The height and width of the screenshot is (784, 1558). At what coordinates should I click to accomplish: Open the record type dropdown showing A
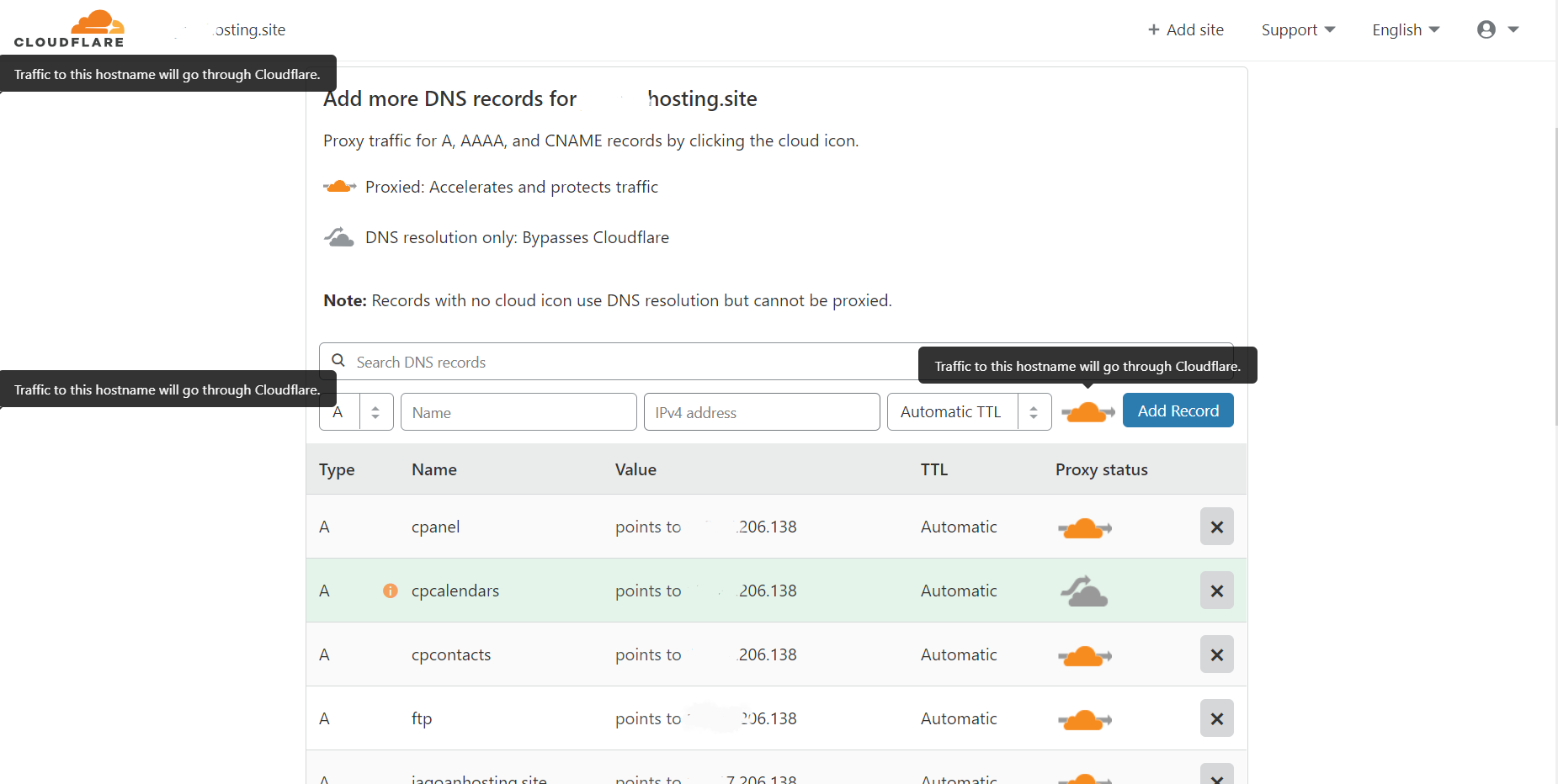click(x=375, y=411)
